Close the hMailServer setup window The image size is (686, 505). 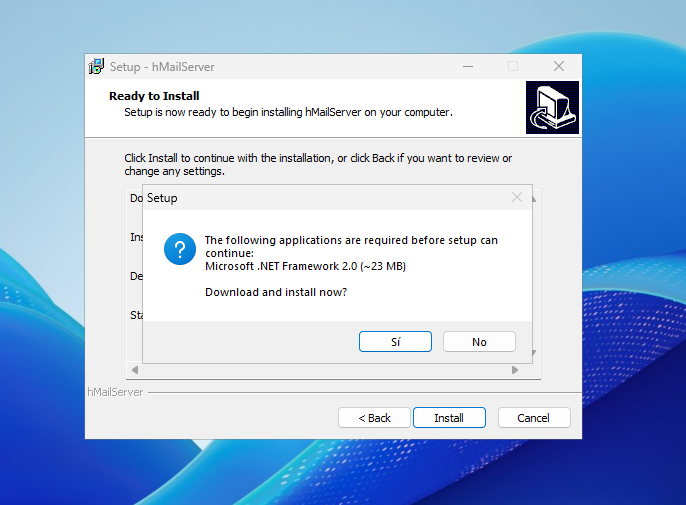point(559,67)
